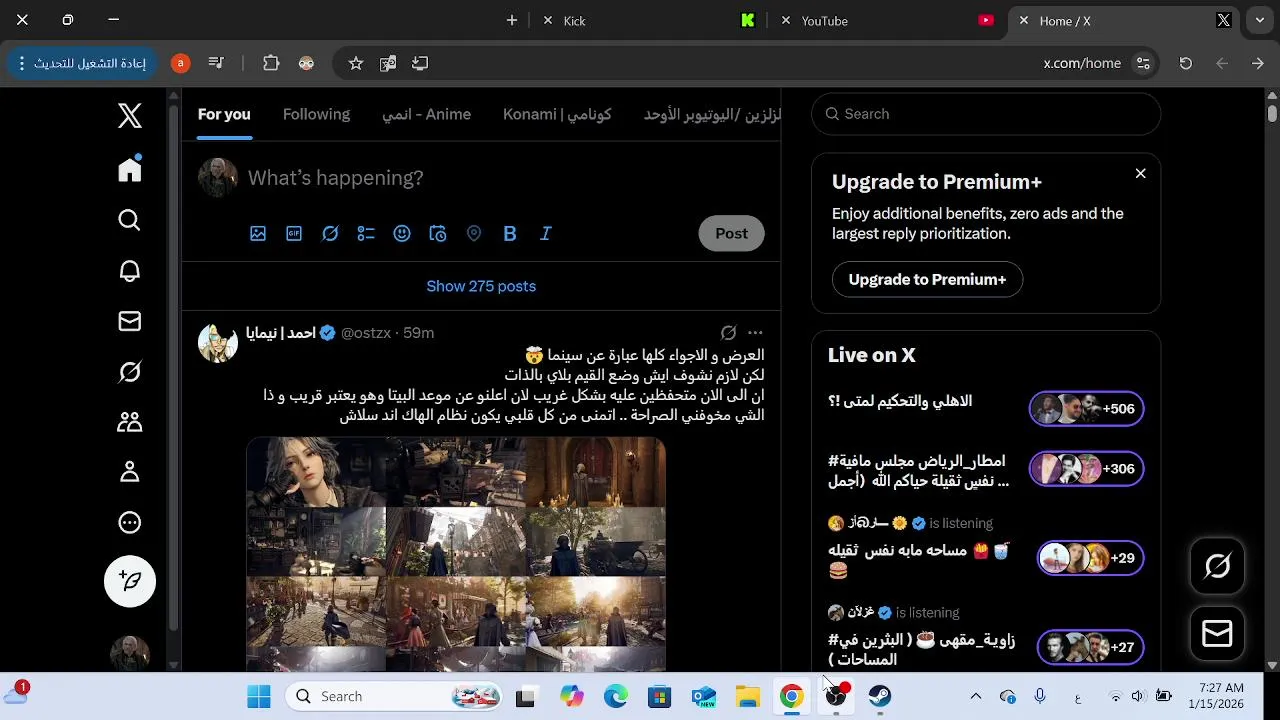Open a new browser tab
Viewport: 1280px width, 720px height.
tap(512, 20)
